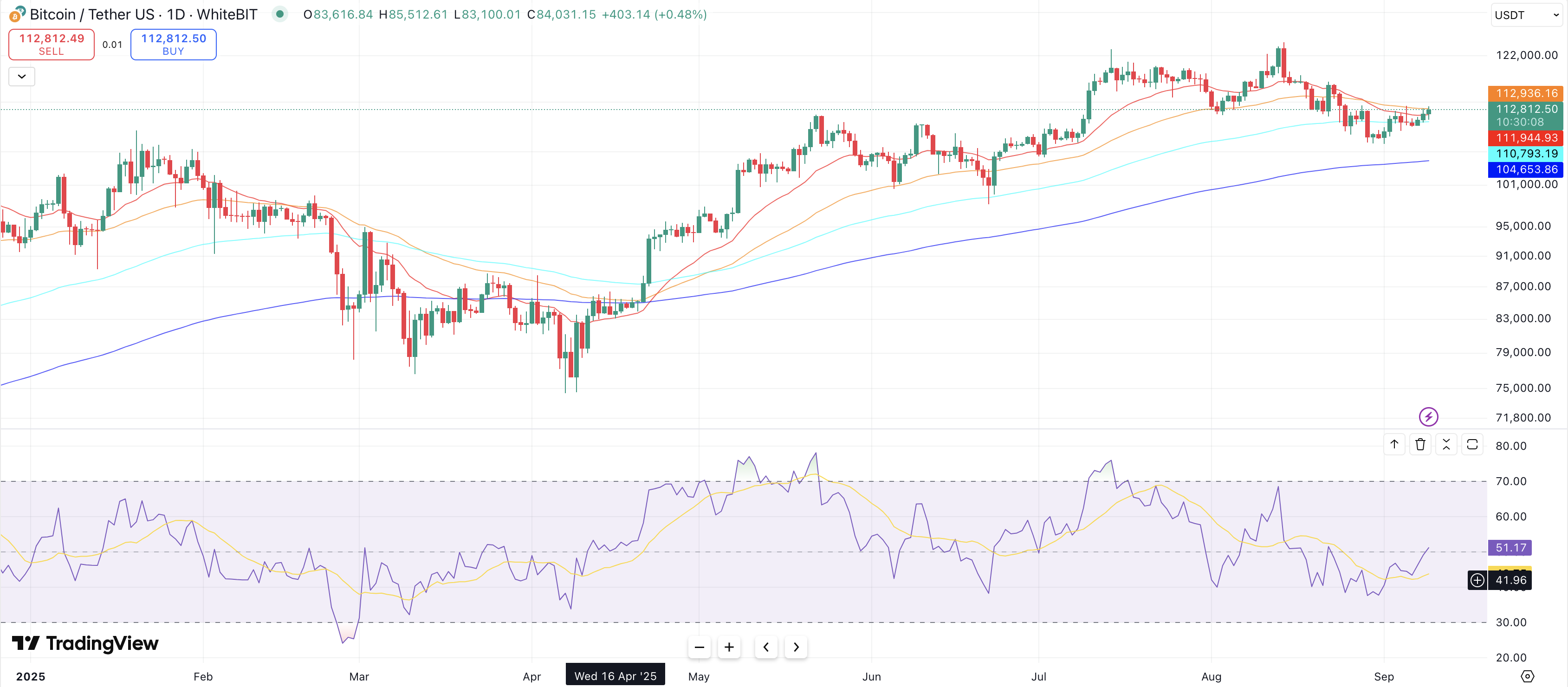
Task: Click the TradingView logo
Action: pos(85,643)
